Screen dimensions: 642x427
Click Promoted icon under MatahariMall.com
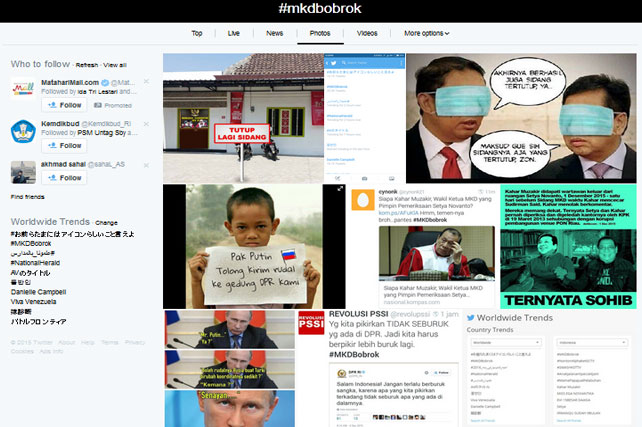coord(98,105)
